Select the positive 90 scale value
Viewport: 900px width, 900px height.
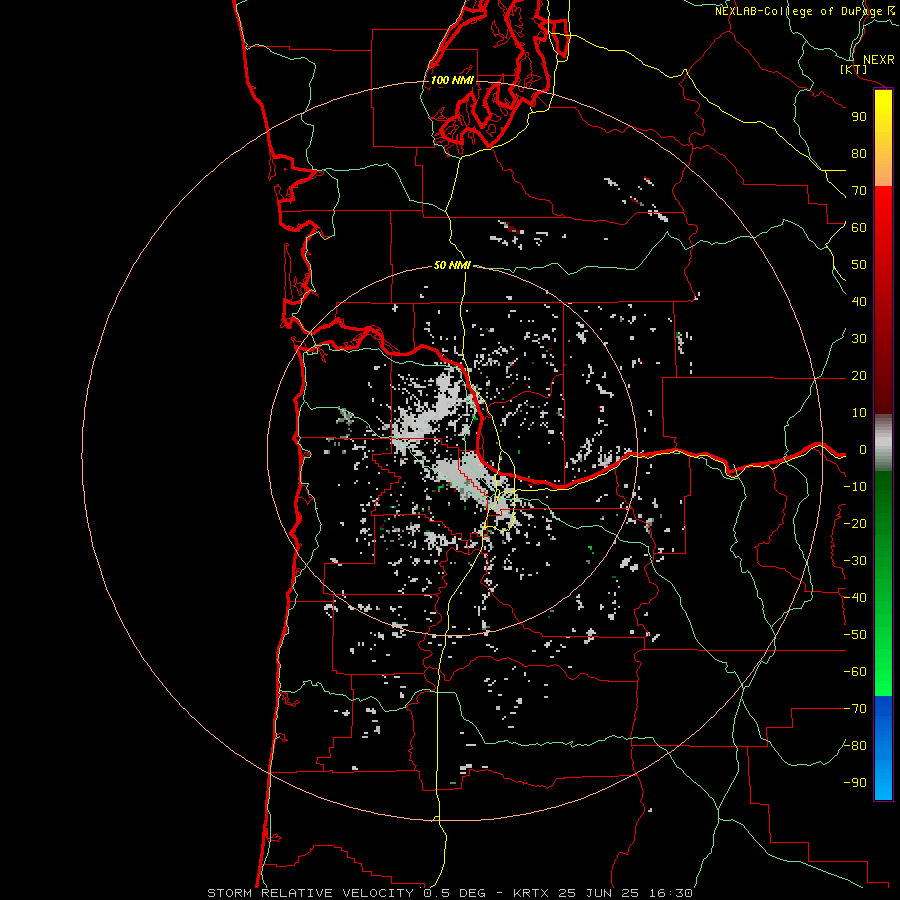[x=859, y=117]
